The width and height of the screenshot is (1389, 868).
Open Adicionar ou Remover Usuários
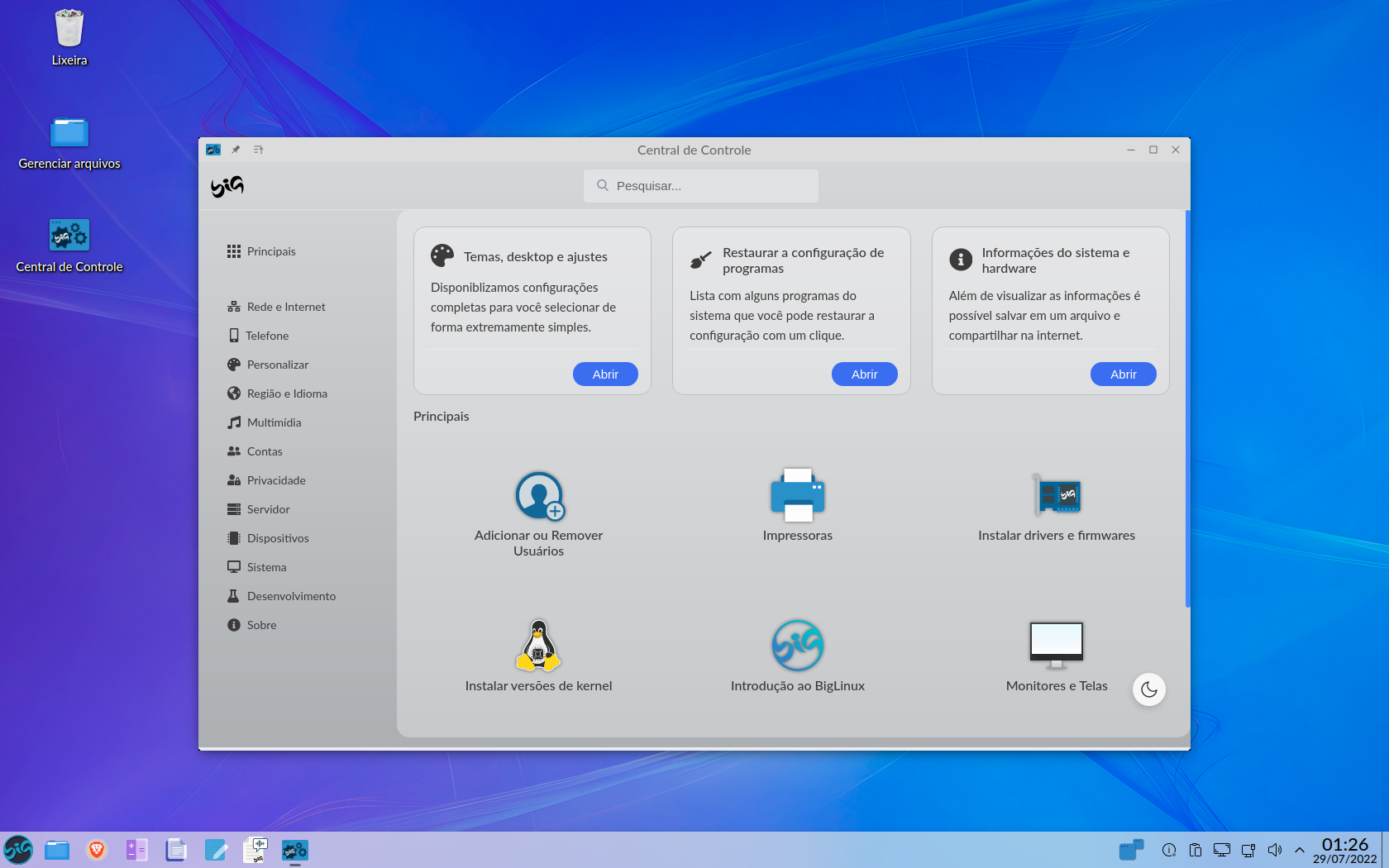click(539, 513)
